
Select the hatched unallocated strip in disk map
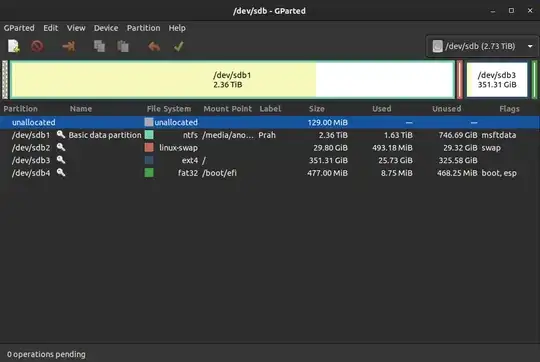[5, 80]
